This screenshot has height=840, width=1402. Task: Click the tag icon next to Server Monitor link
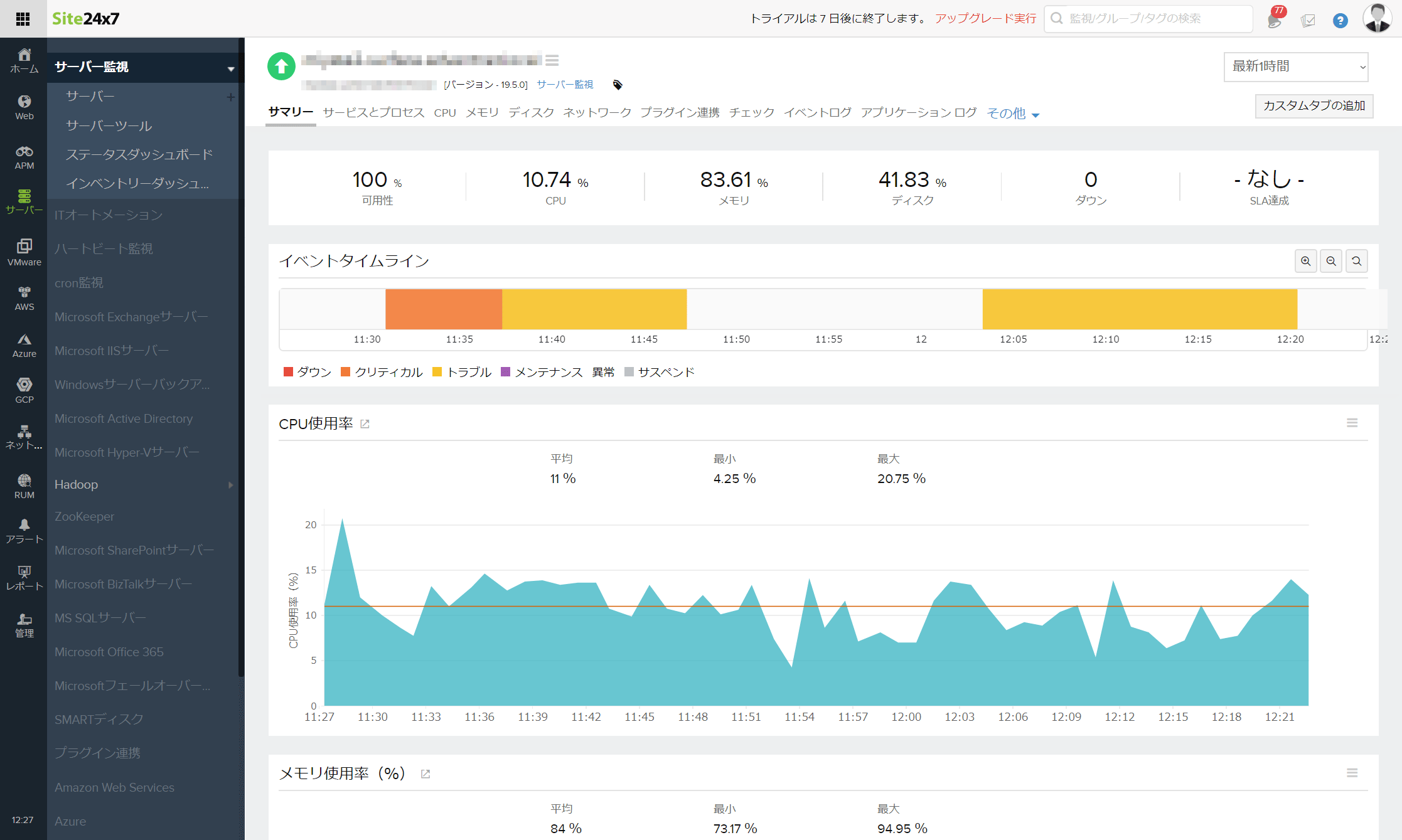pyautogui.click(x=618, y=85)
